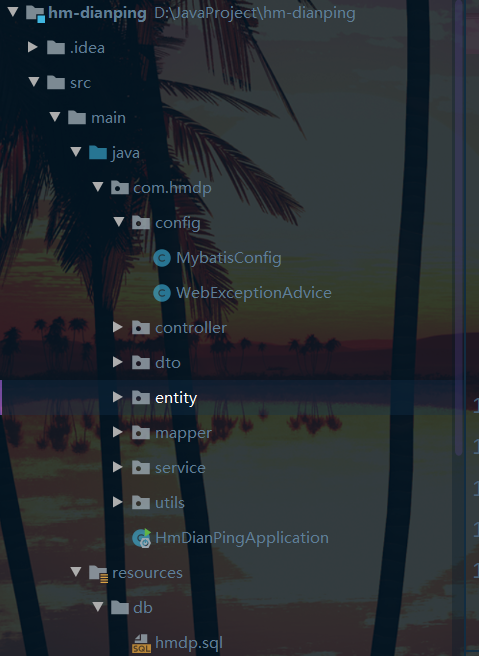Click the hmdp.sql SQL file icon
Image resolution: width=479 pixels, height=656 pixels.
pyautogui.click(x=141, y=643)
